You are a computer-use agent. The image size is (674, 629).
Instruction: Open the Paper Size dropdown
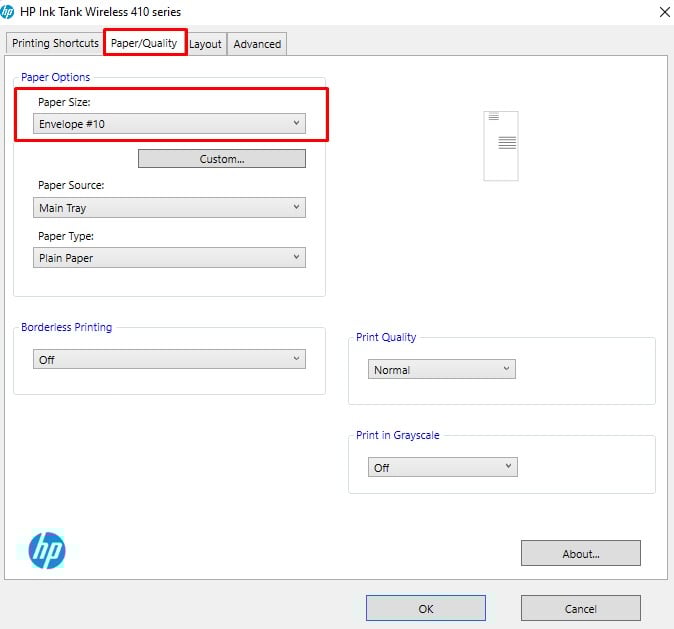[169, 124]
